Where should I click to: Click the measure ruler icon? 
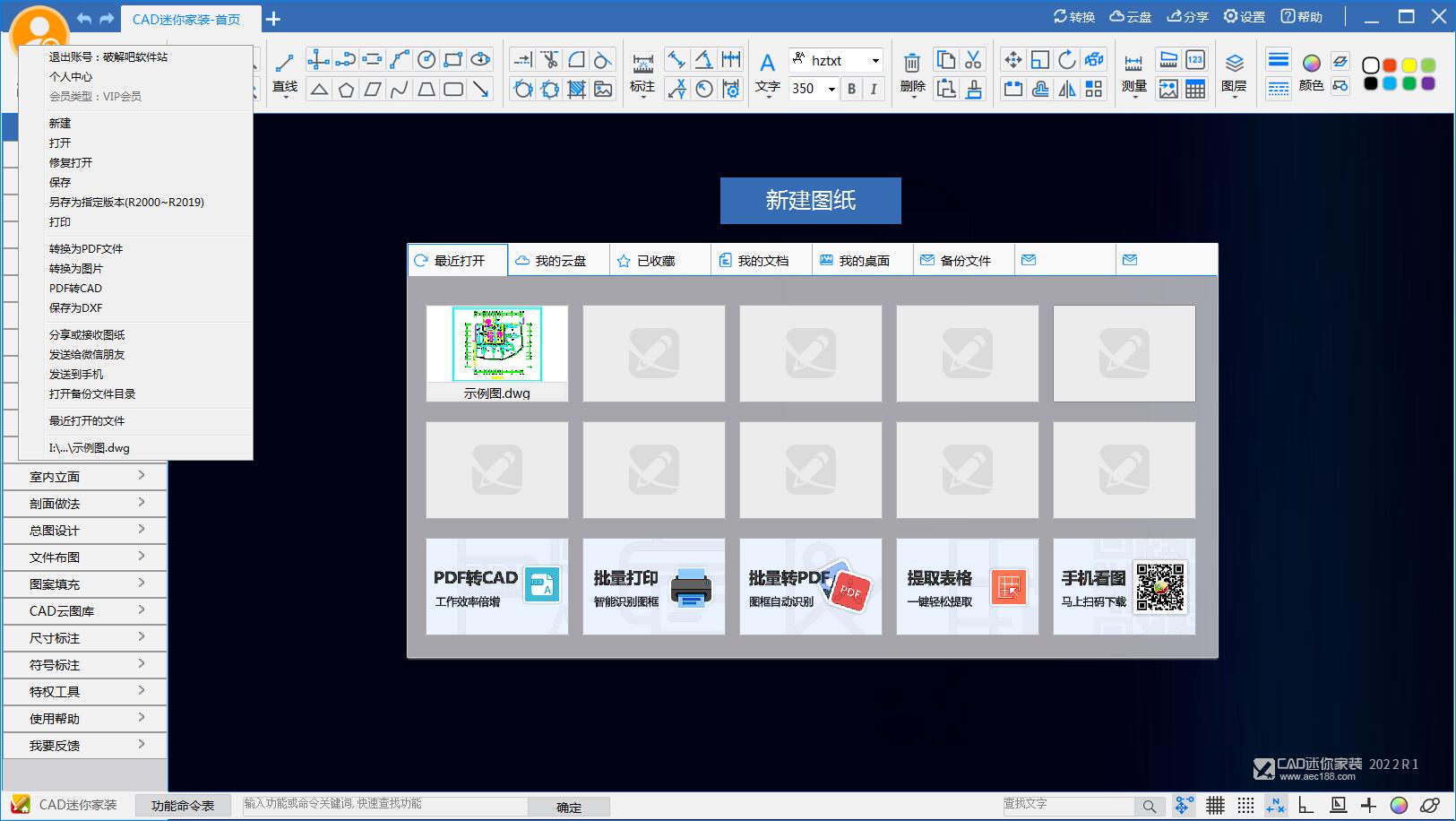[1133, 63]
